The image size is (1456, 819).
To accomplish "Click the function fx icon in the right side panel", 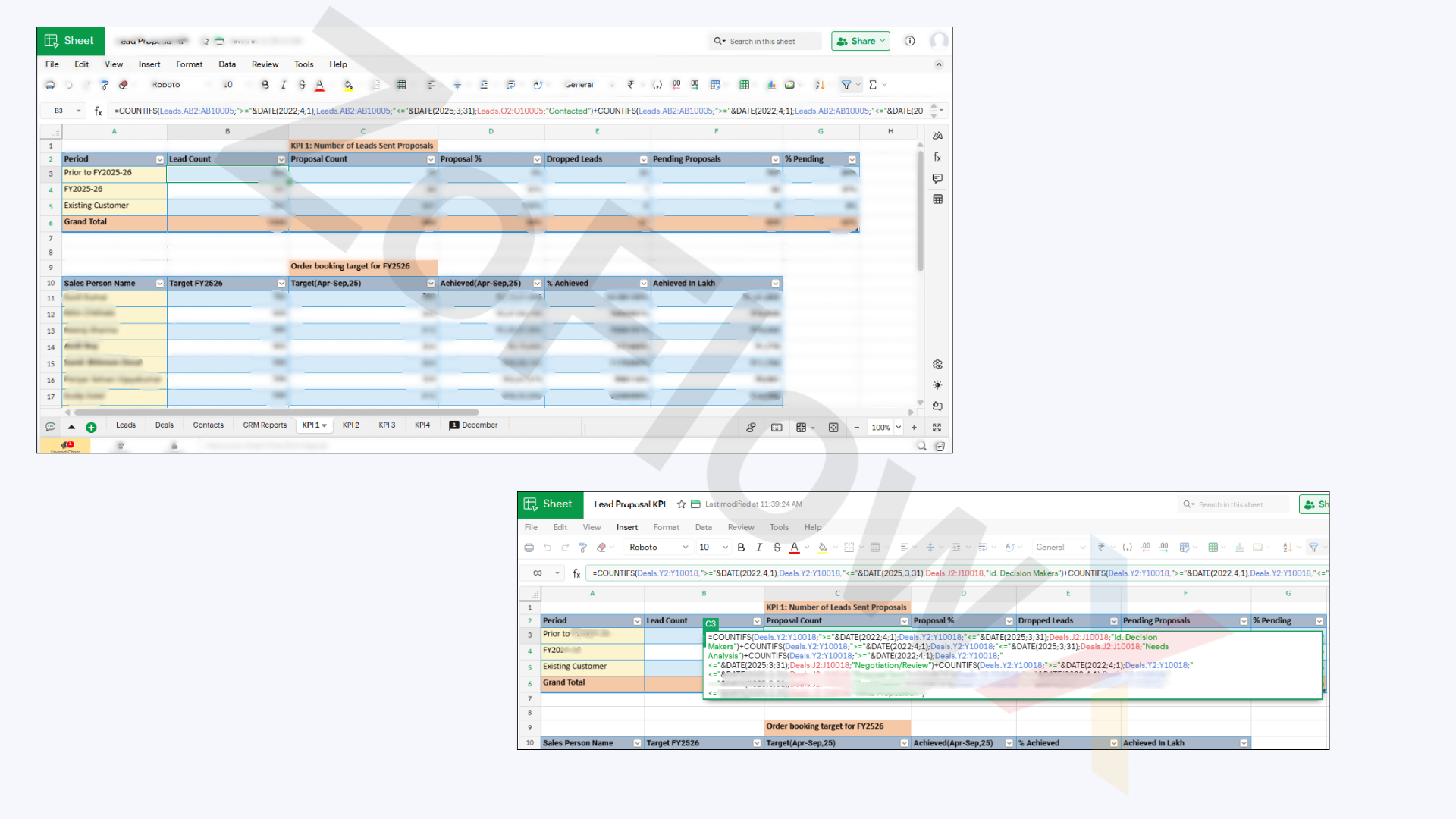I will coord(937,157).
